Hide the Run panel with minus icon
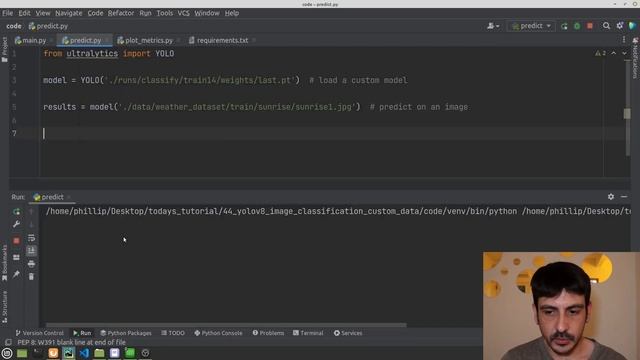The image size is (640, 360). pyautogui.click(x=624, y=197)
